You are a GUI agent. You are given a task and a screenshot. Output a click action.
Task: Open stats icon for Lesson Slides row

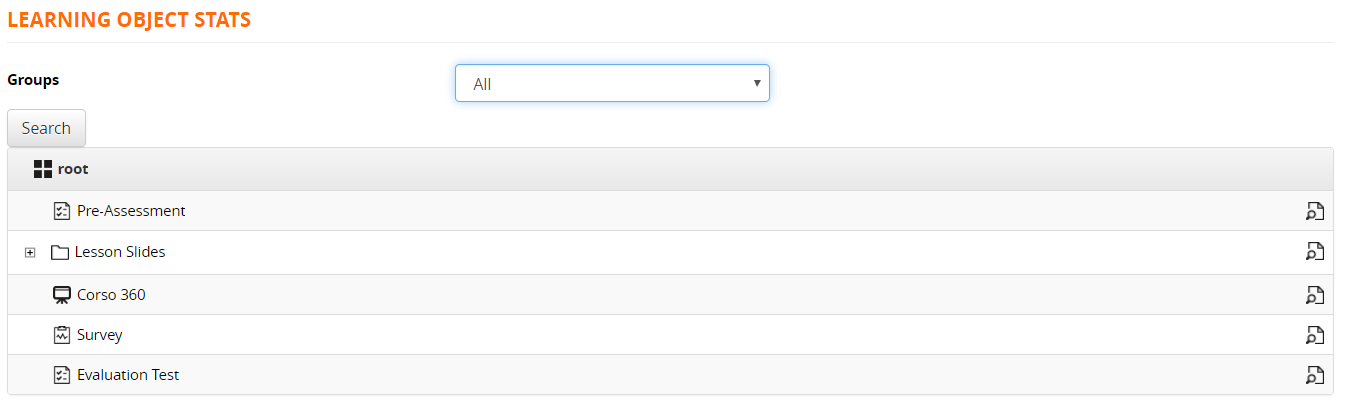pyautogui.click(x=1314, y=252)
